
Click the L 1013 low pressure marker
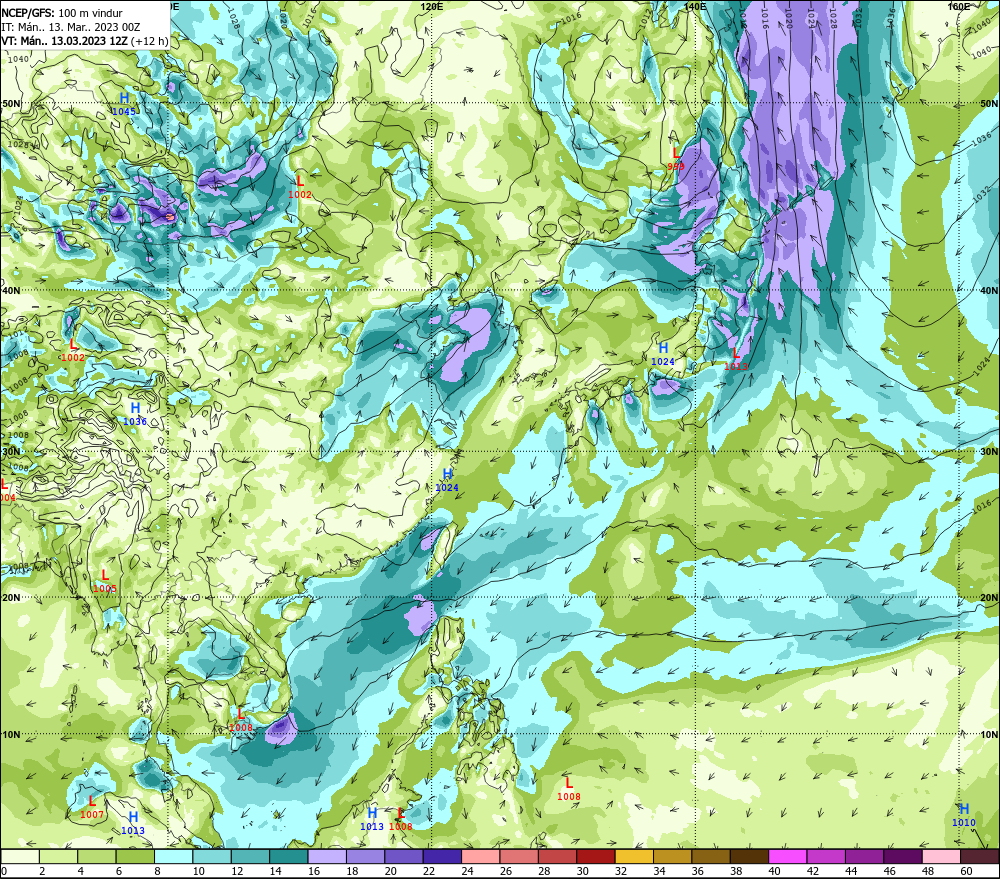pyautogui.click(x=736, y=359)
